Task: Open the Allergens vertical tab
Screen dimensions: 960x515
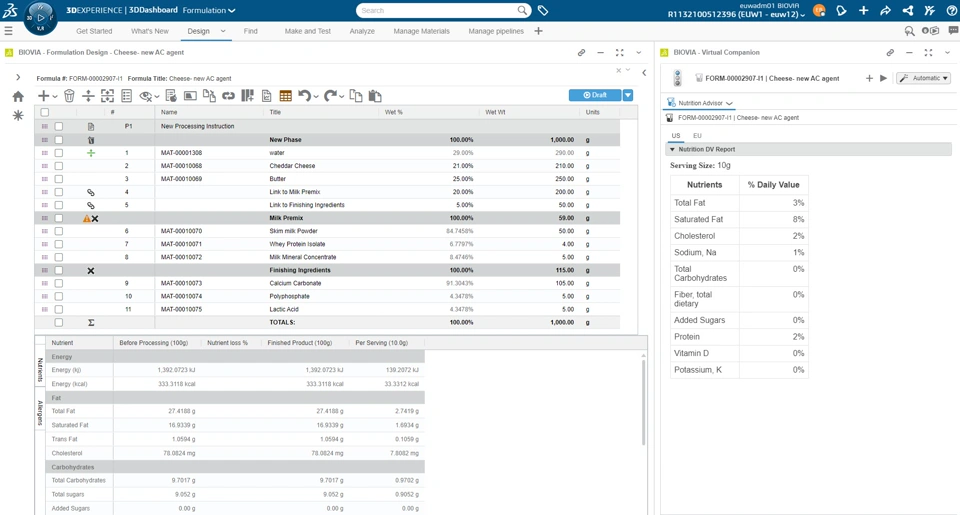Action: click(x=40, y=413)
